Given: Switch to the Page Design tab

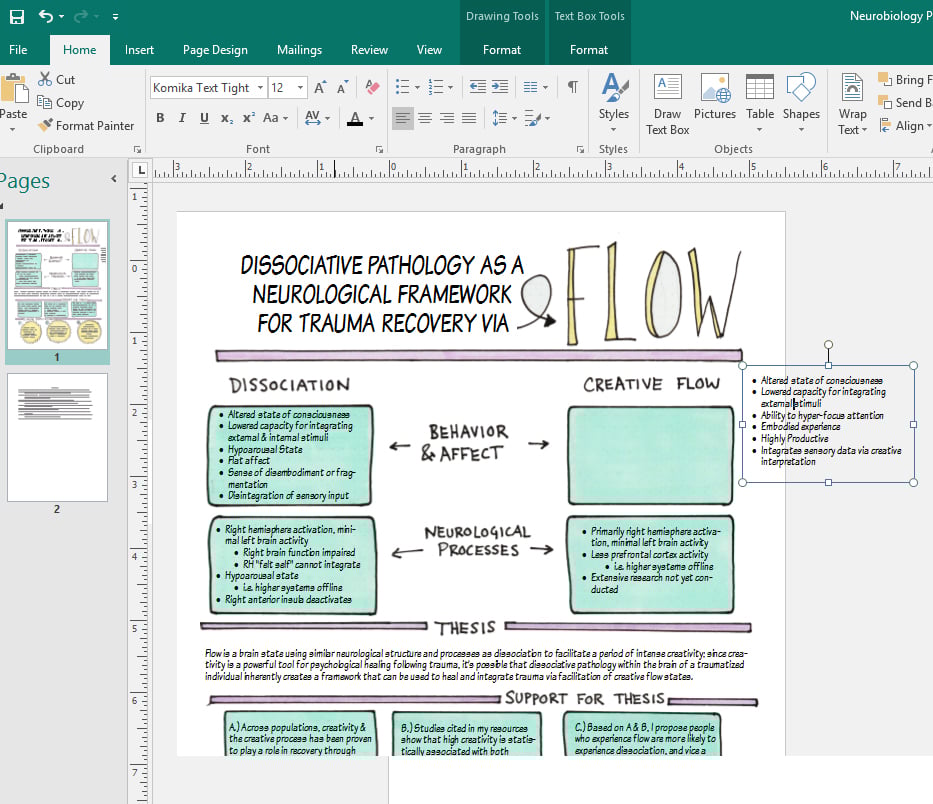Looking at the screenshot, I should click(x=215, y=50).
